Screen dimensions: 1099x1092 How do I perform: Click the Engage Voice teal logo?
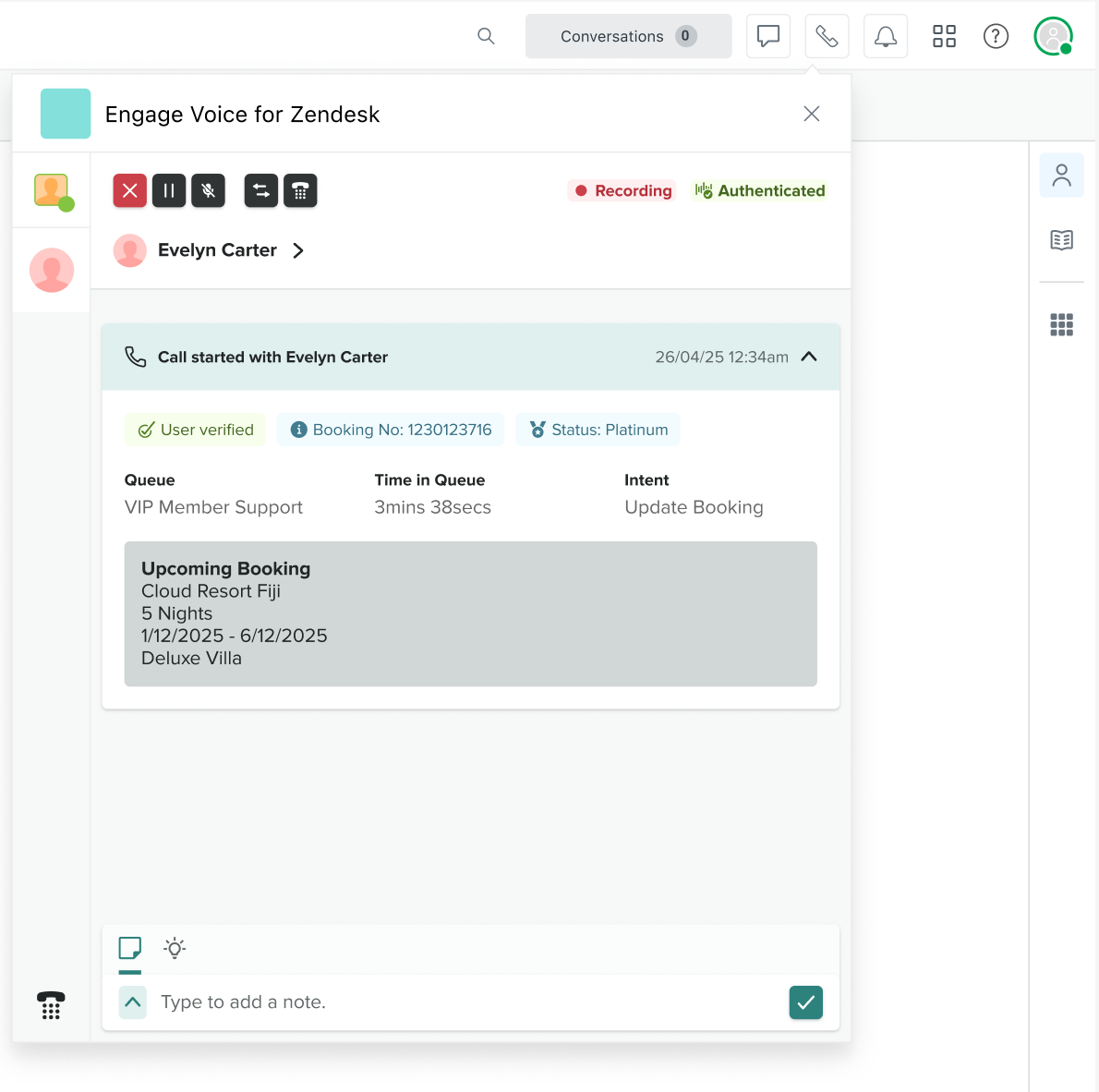click(66, 114)
